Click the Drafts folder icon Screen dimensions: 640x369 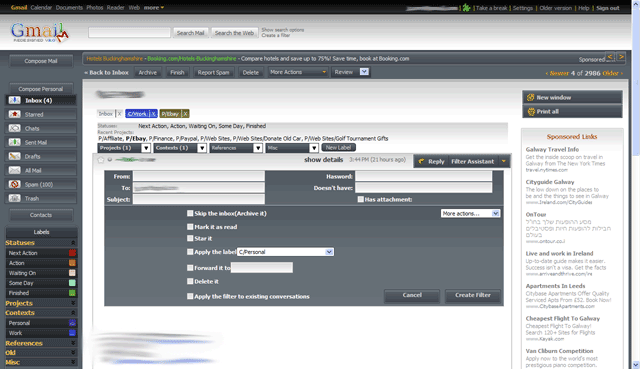click(x=14, y=156)
